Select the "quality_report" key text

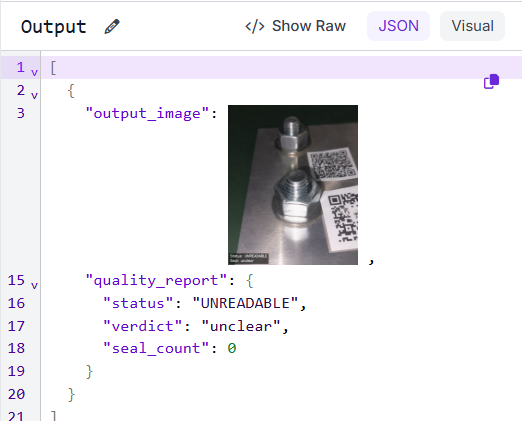click(156, 280)
